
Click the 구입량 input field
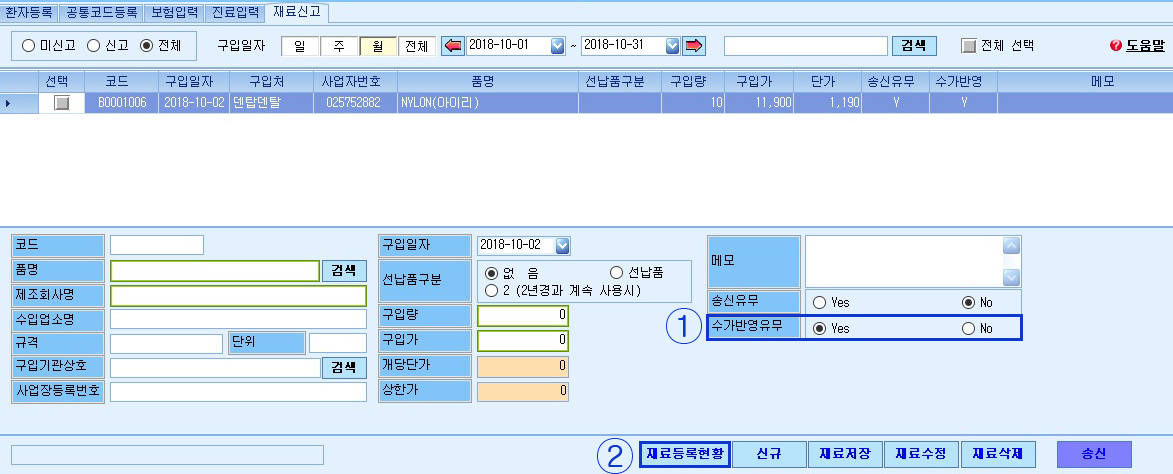[x=523, y=316]
